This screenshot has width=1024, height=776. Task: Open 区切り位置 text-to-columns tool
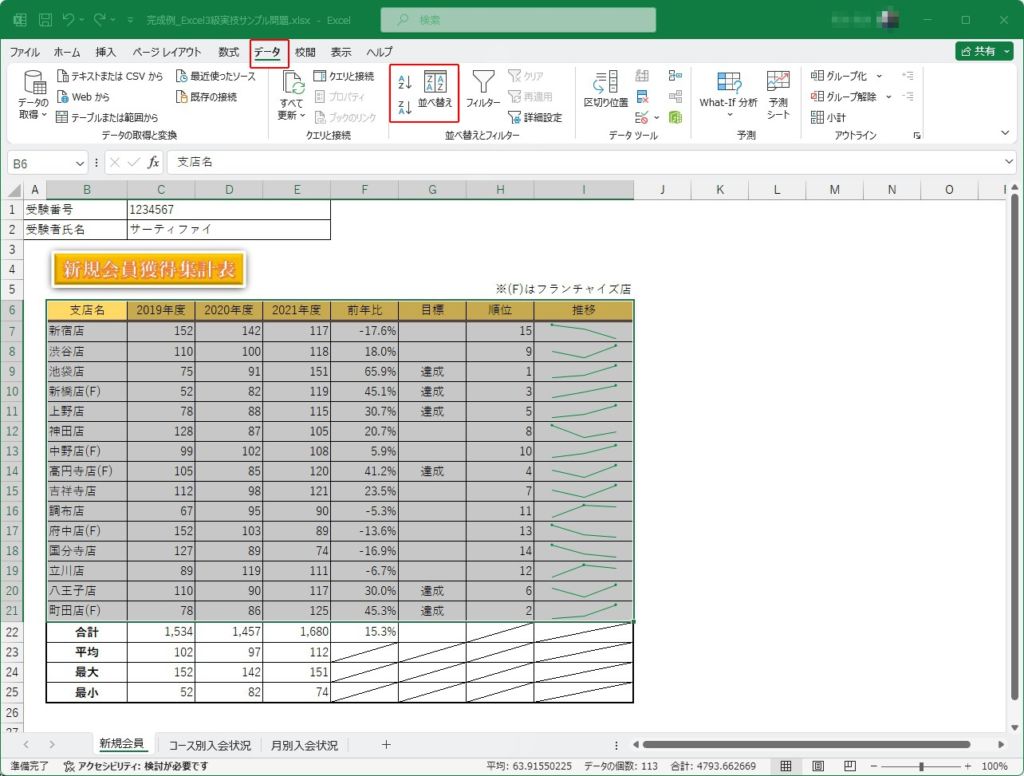[x=605, y=88]
